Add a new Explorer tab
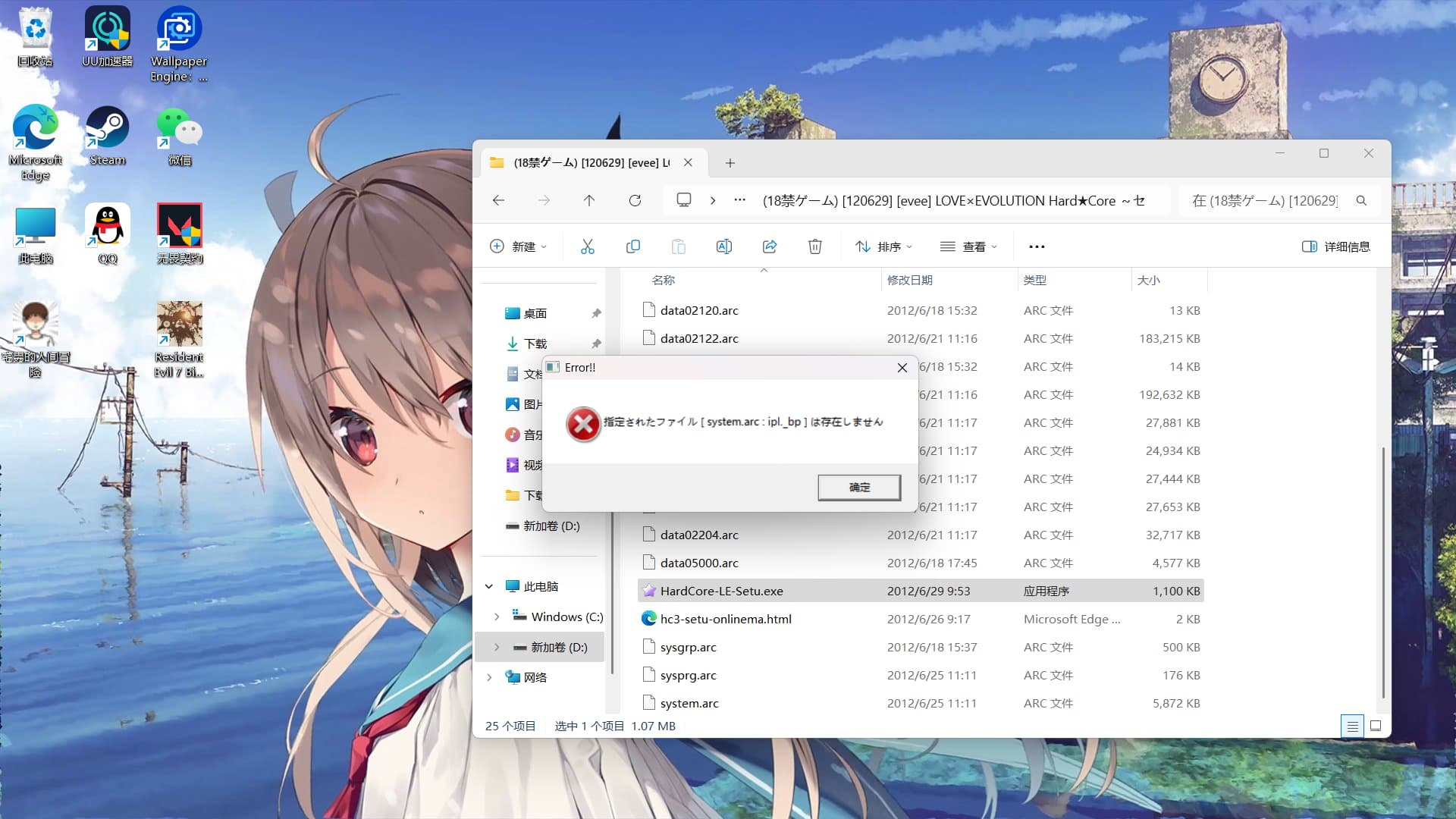This screenshot has height=819, width=1456. (x=730, y=163)
